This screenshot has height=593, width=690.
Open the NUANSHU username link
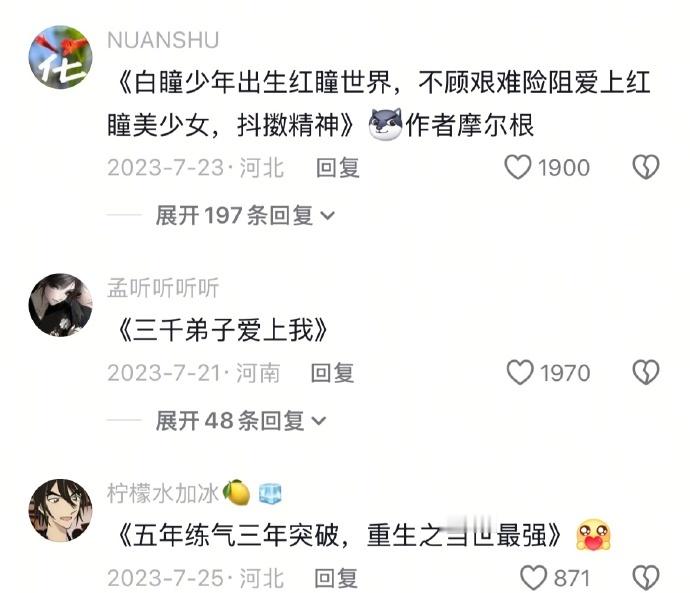click(x=163, y=40)
